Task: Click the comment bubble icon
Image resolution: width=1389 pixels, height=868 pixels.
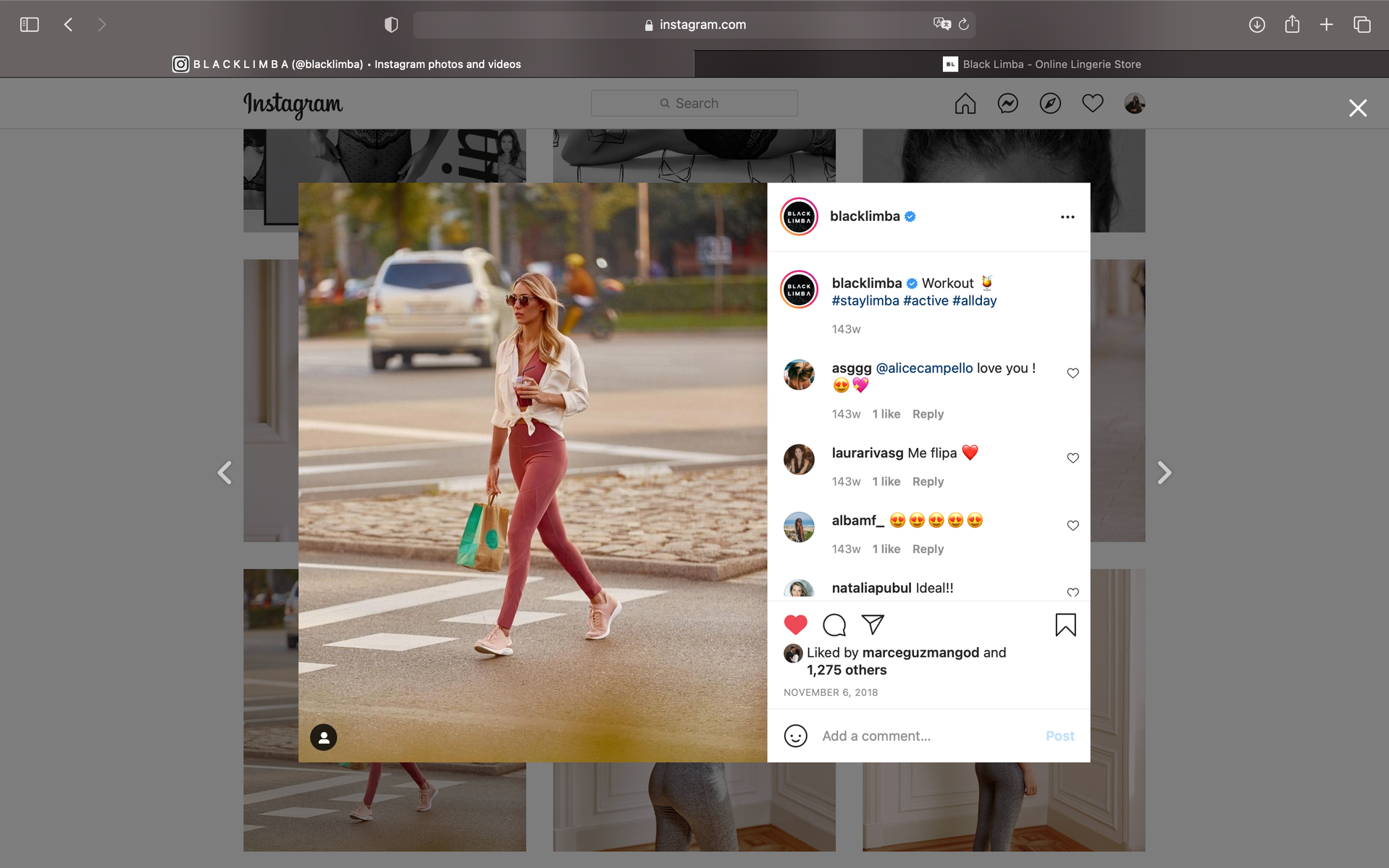Action: click(834, 625)
